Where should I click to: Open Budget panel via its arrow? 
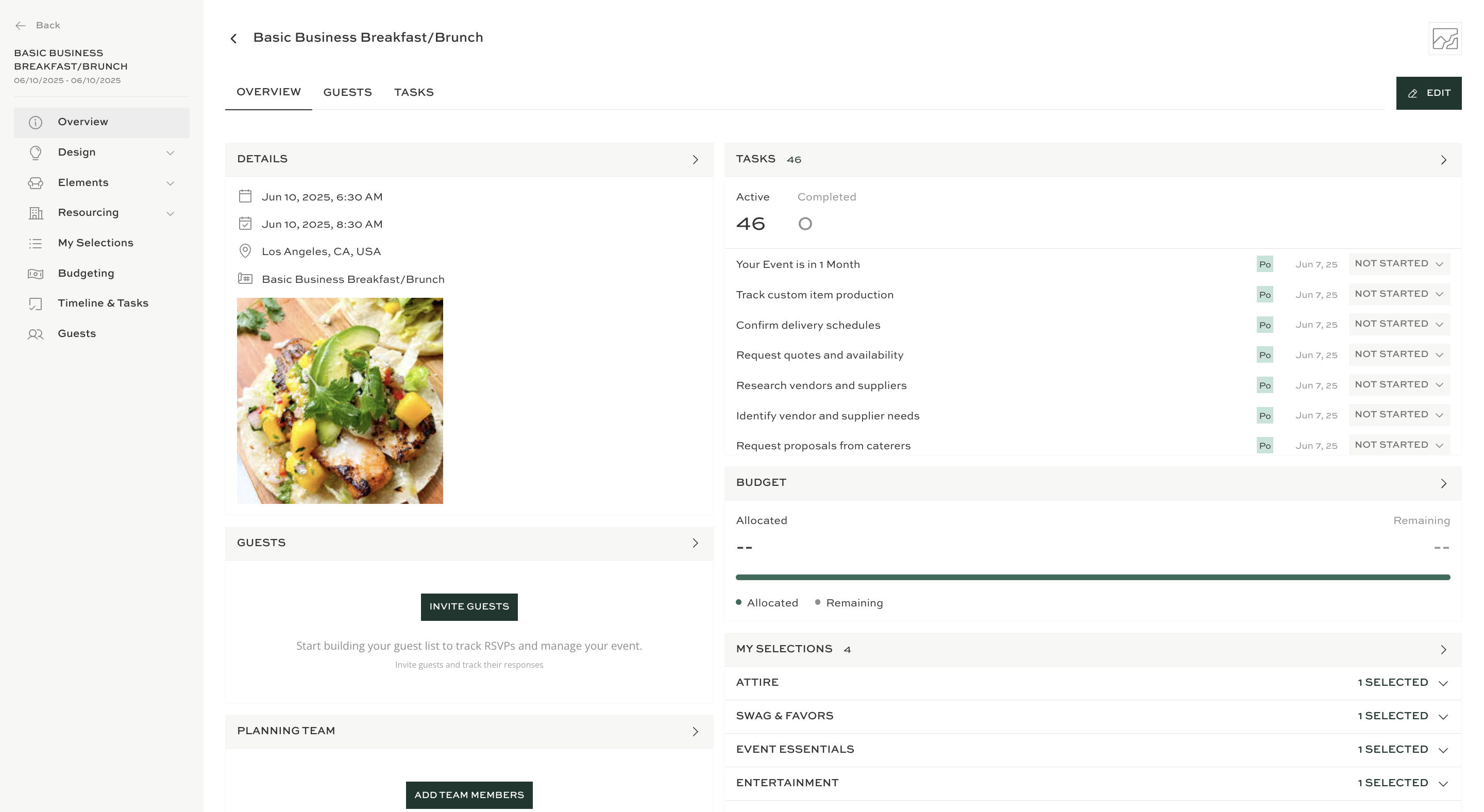(x=1444, y=484)
